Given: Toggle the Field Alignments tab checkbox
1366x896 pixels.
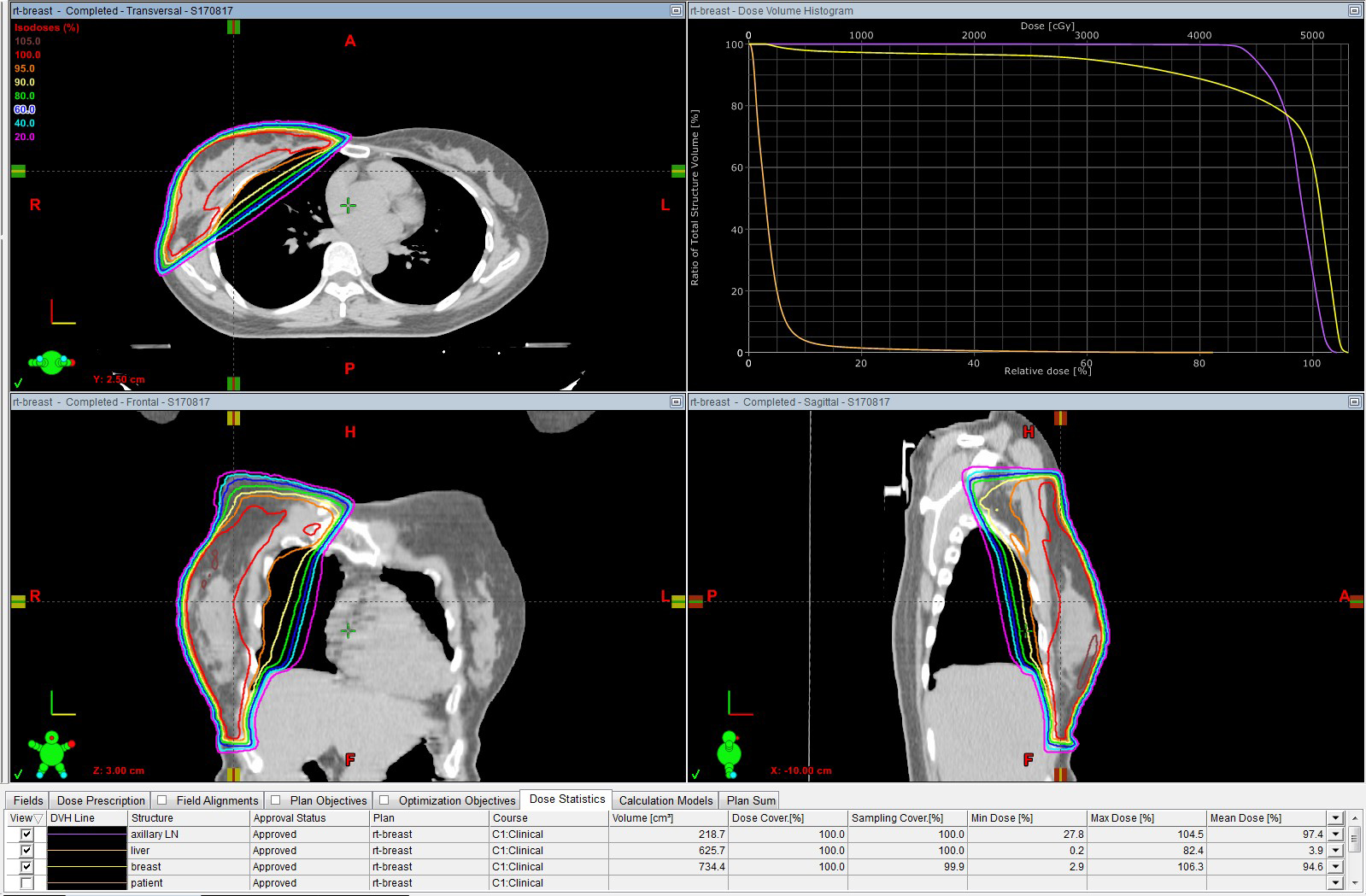Looking at the screenshot, I should click(162, 800).
